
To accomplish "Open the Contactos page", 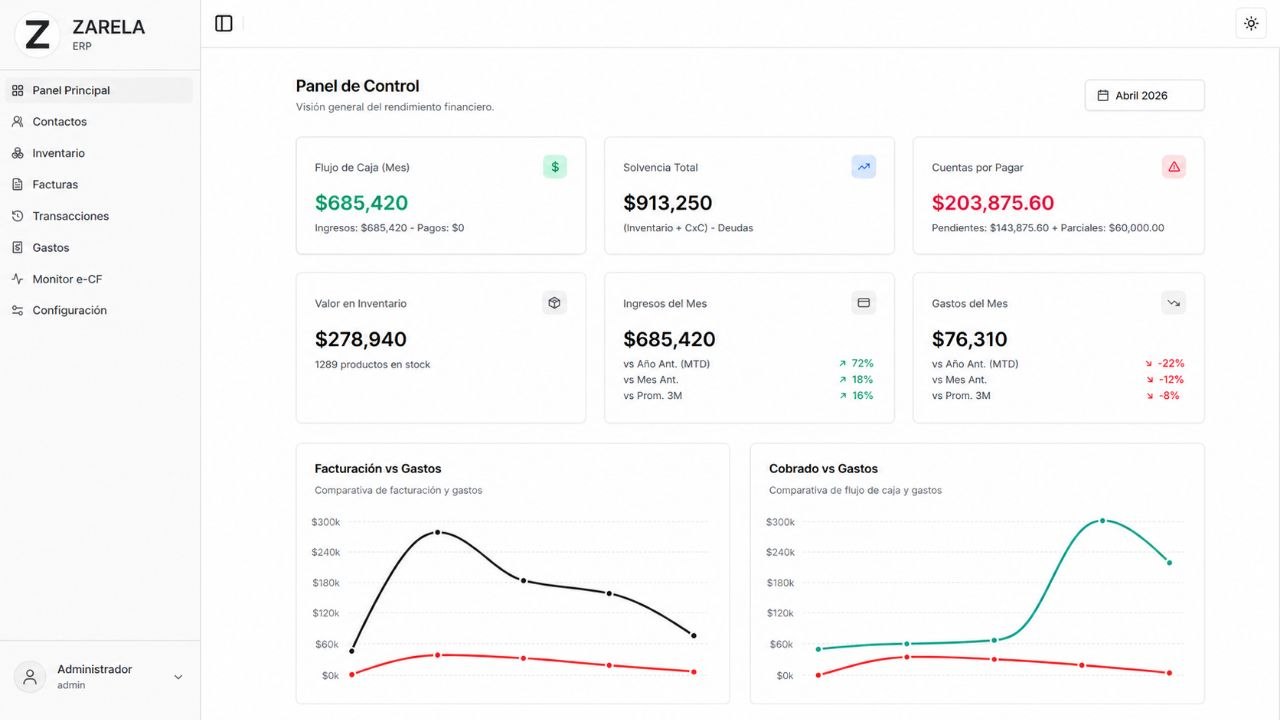I will click(59, 122).
